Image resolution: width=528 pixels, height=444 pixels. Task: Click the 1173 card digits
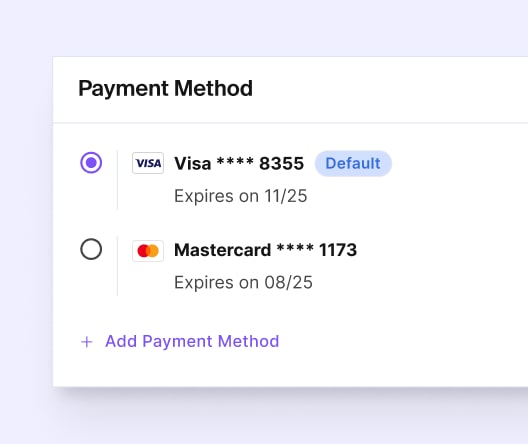338,250
